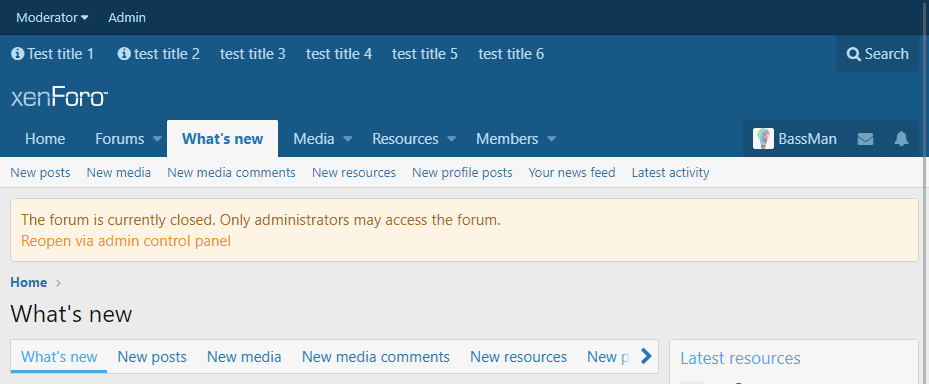Click the info icon beside test title 2

(124, 54)
